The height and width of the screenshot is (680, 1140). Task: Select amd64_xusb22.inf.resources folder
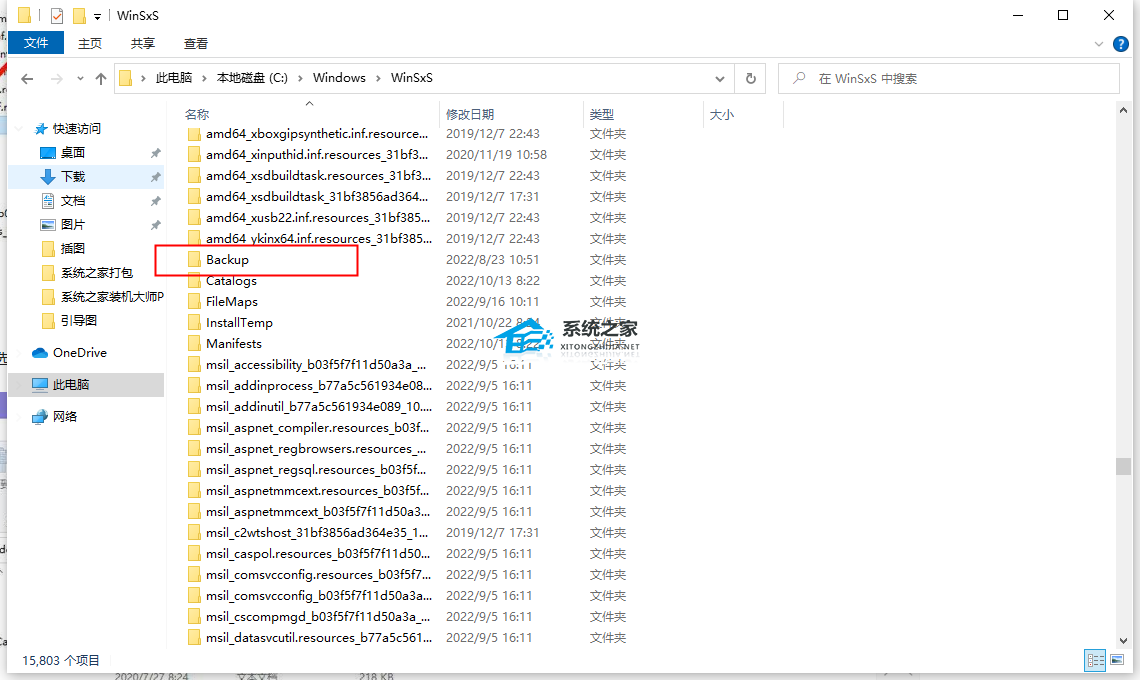[318, 218]
